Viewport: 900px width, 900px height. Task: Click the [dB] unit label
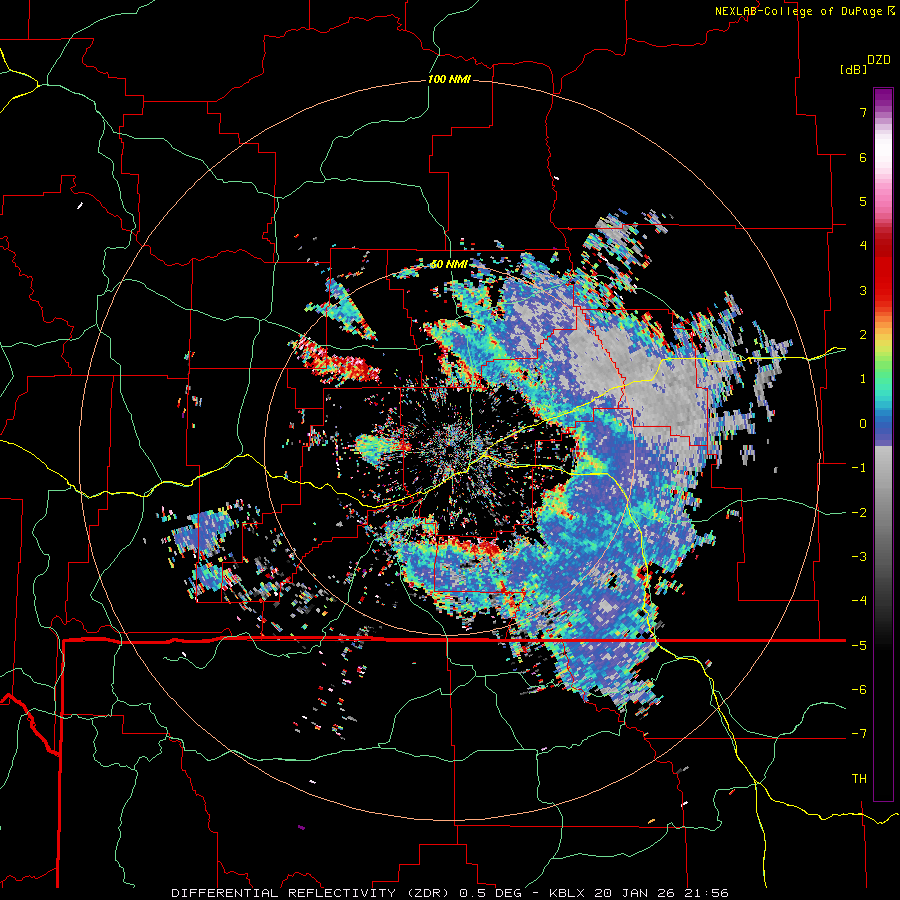pyautogui.click(x=853, y=69)
